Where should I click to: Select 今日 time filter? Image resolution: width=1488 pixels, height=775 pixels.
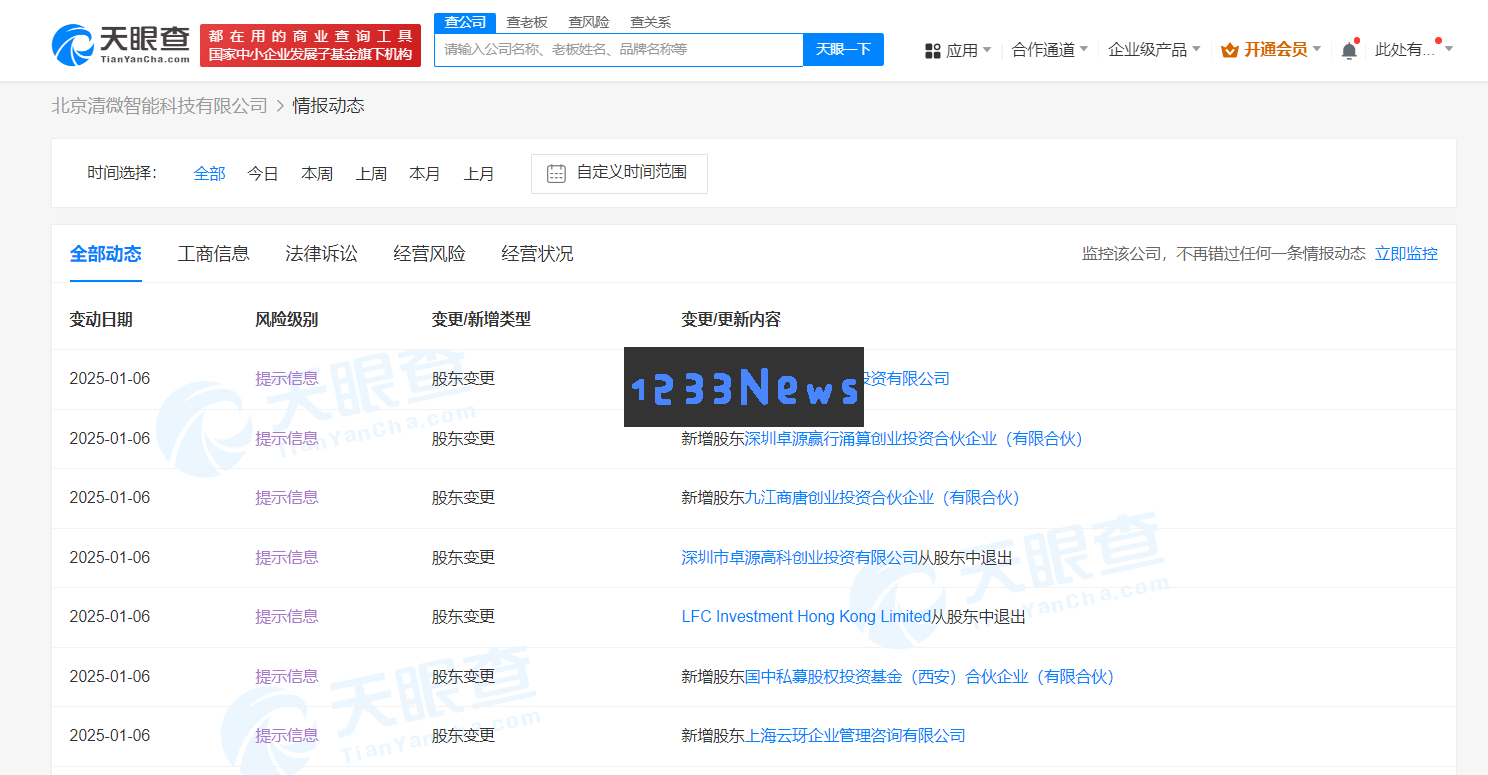pyautogui.click(x=263, y=174)
